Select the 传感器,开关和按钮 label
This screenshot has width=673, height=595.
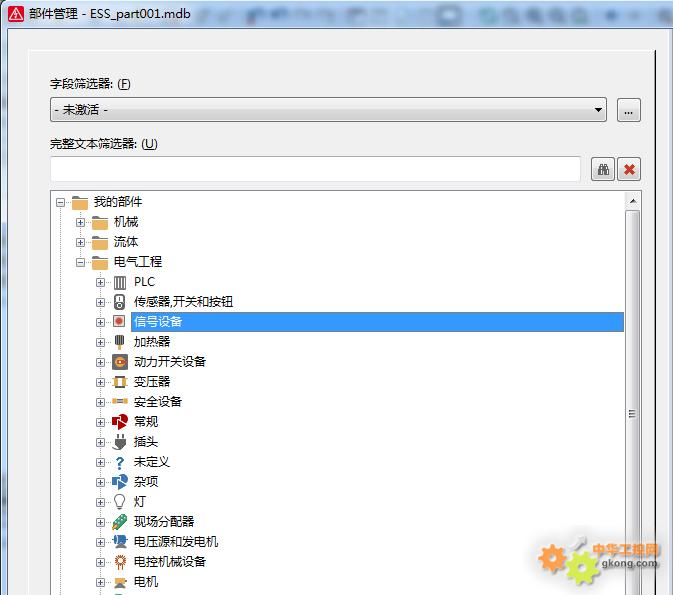tap(183, 302)
